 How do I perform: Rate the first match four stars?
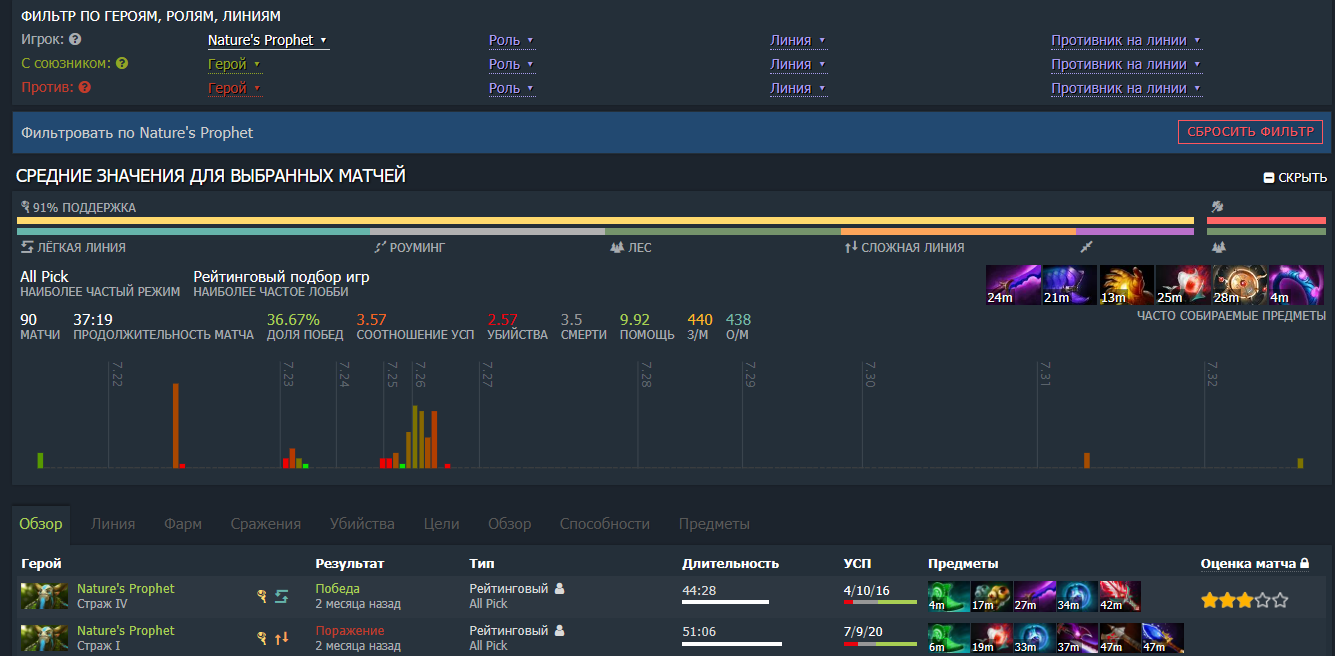point(1263,601)
